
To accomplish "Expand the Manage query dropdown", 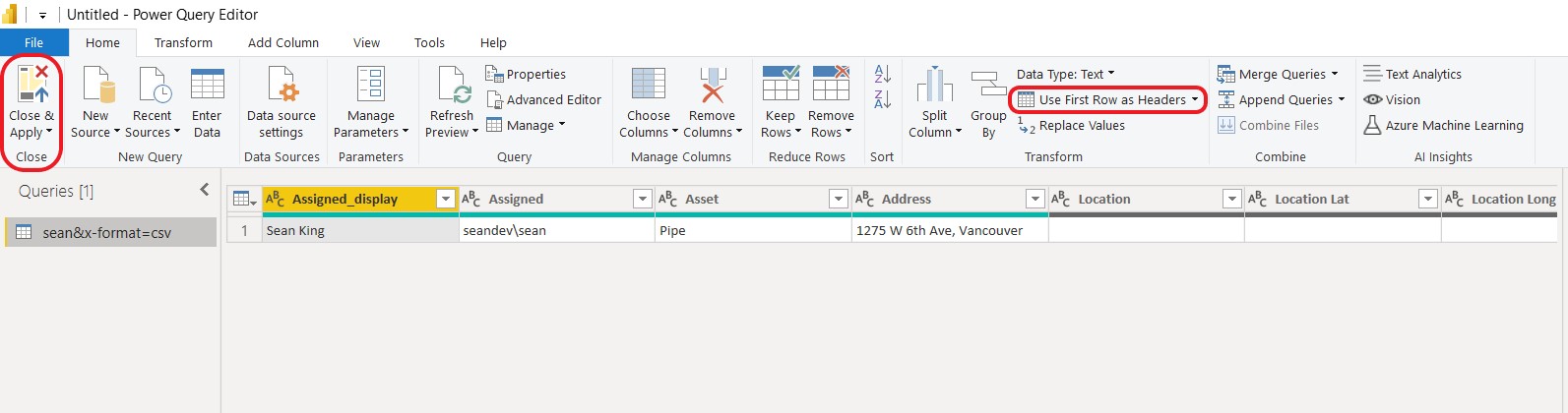I will tap(562, 125).
